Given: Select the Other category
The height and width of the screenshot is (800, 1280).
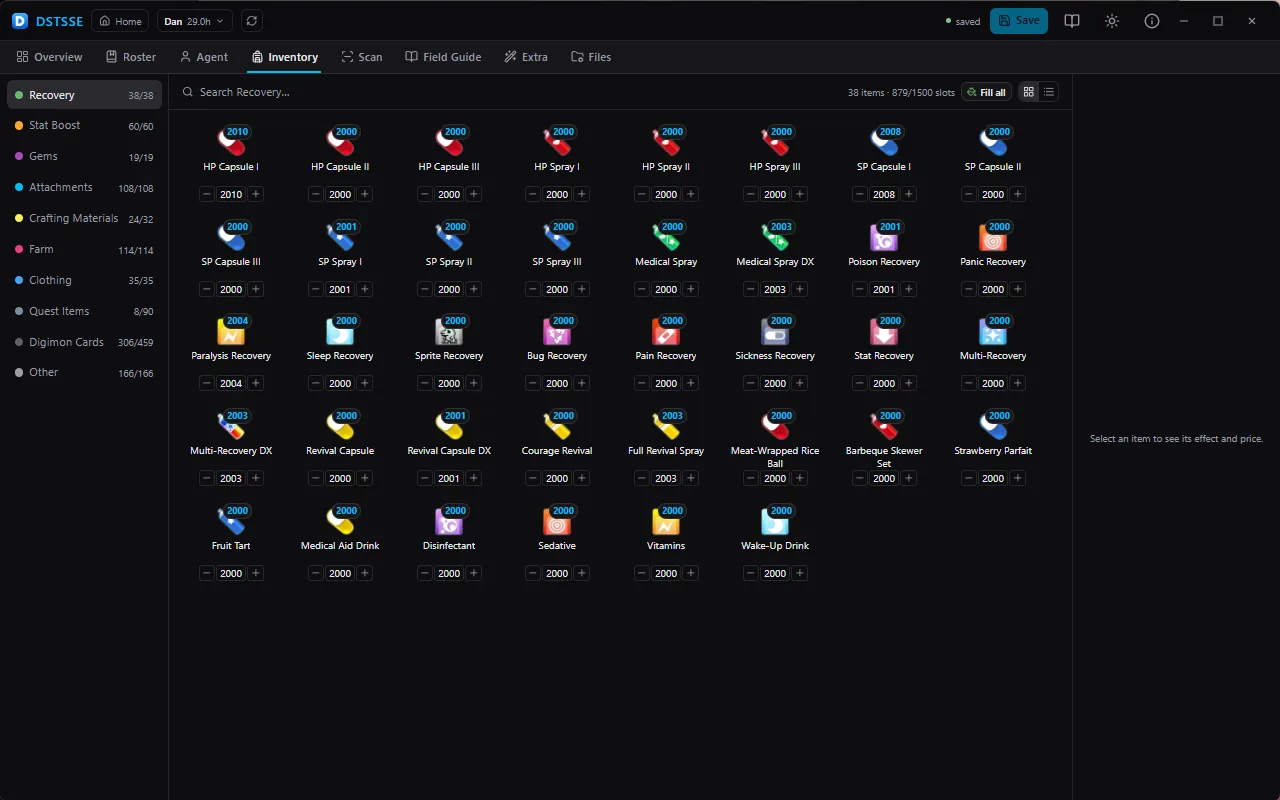Looking at the screenshot, I should click(x=84, y=372).
